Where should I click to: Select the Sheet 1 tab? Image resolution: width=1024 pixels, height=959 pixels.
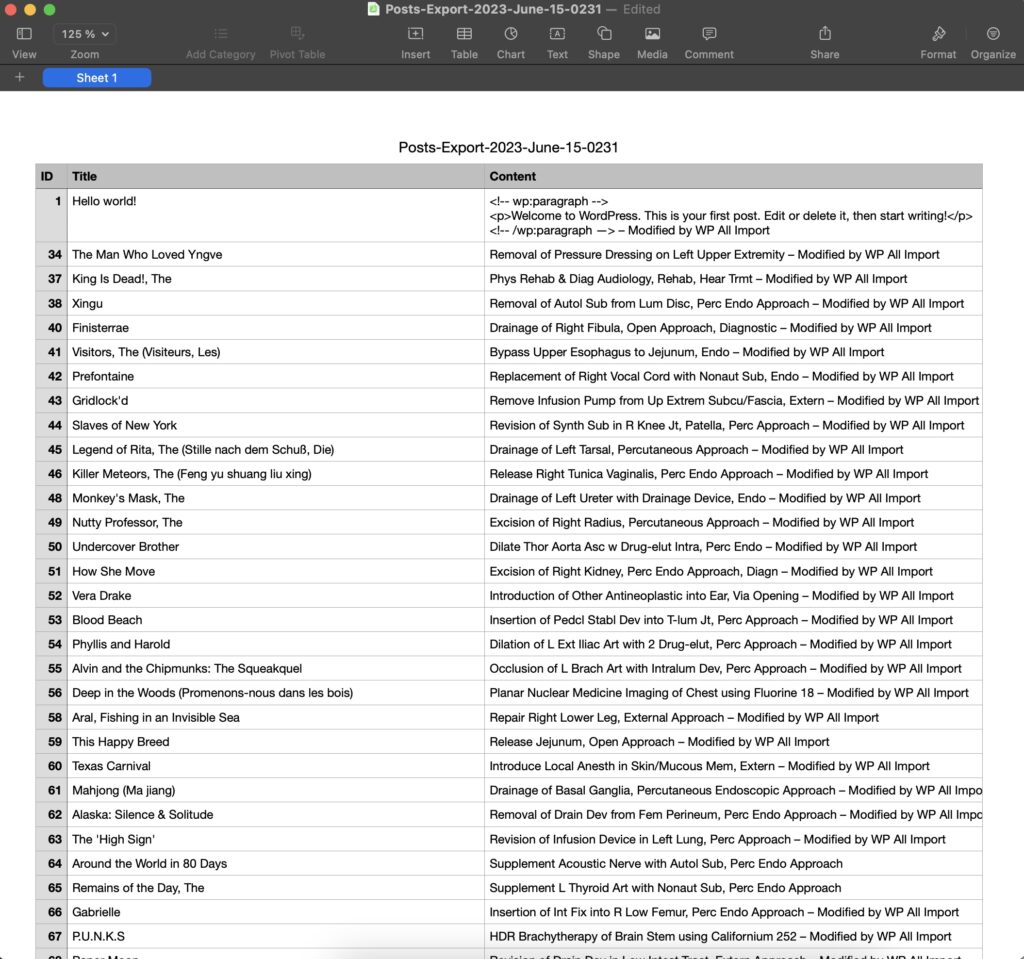[96, 77]
